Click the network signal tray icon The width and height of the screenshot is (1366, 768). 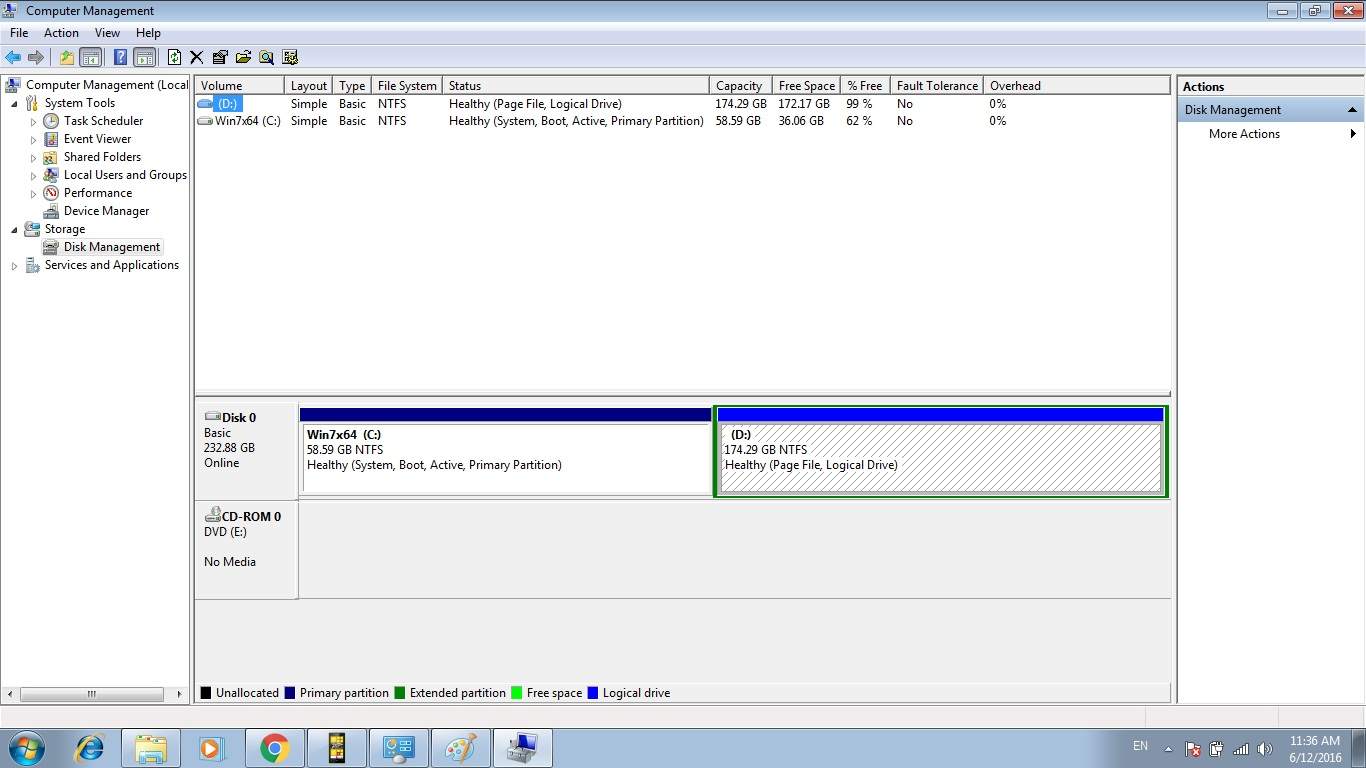[x=1240, y=748]
